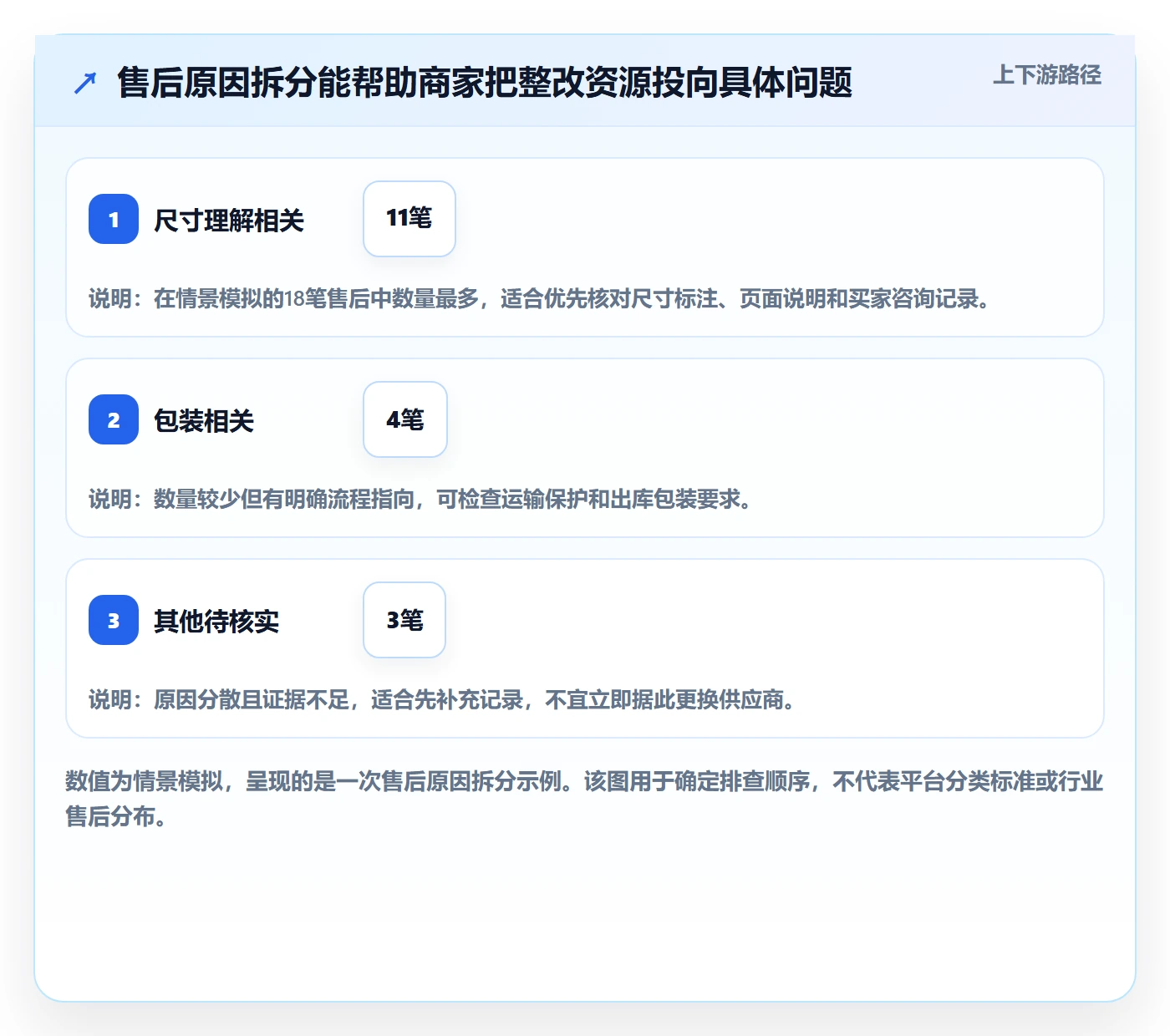Click the number 2 badge icon
This screenshot has width=1170, height=1036.
(x=114, y=419)
